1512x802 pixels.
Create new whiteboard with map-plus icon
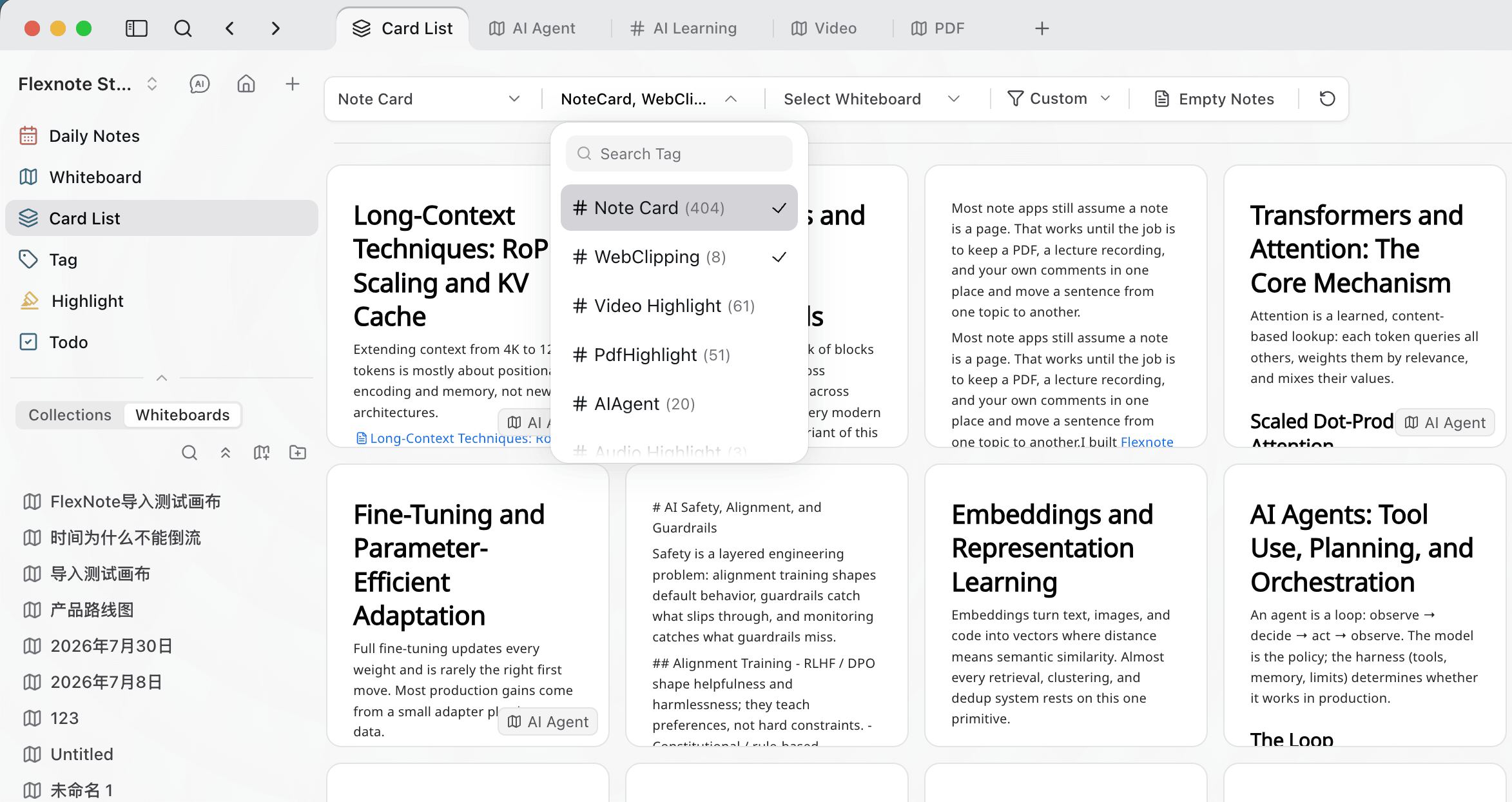click(262, 453)
